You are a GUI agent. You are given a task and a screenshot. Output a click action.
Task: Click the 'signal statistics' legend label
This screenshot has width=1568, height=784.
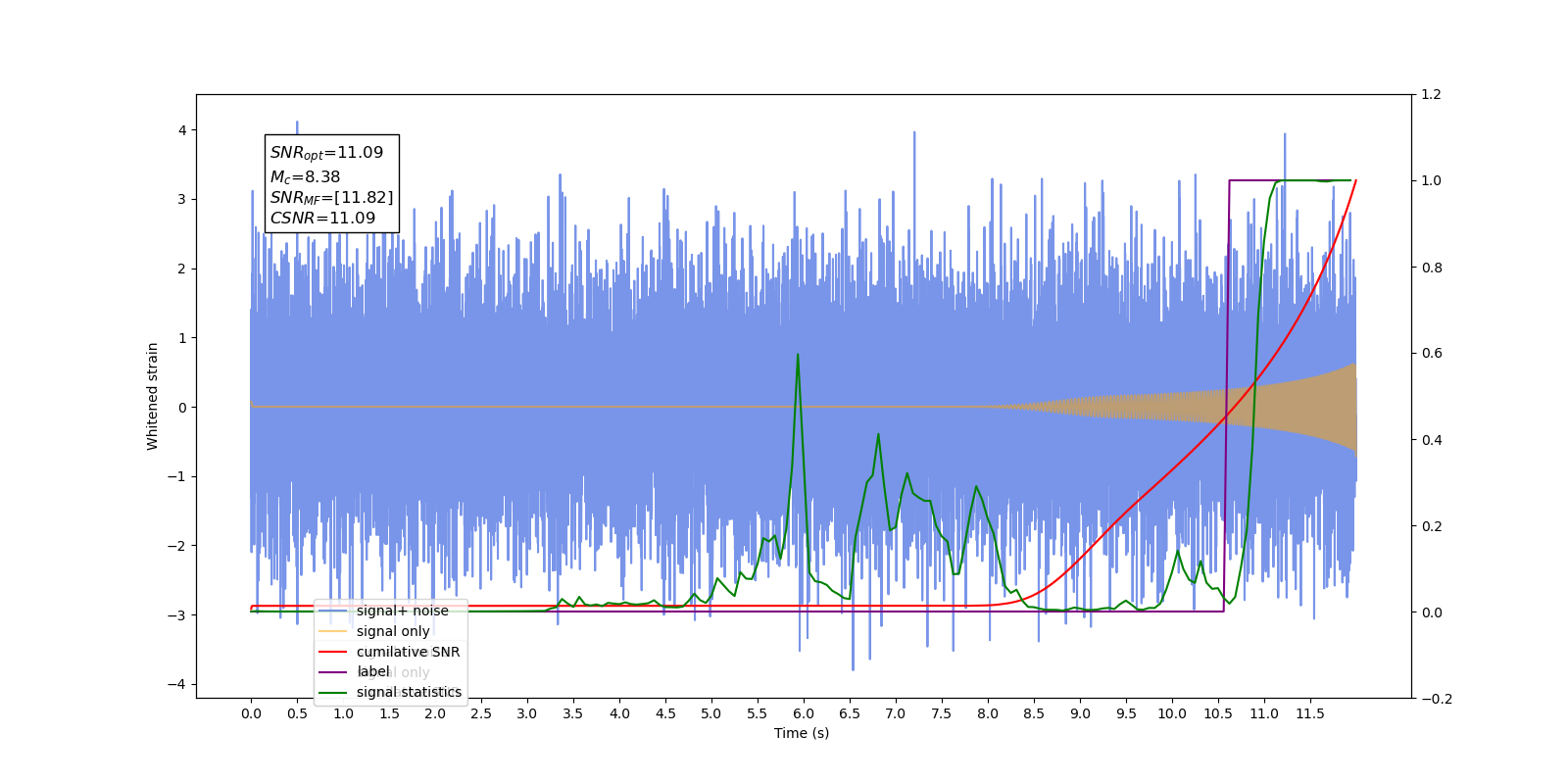tap(409, 692)
